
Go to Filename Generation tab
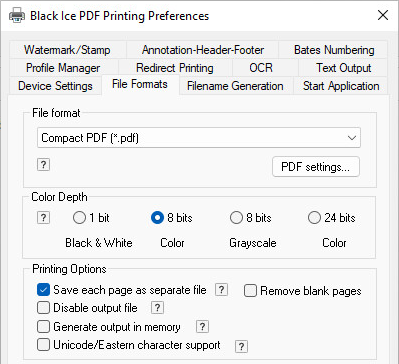coord(235,86)
